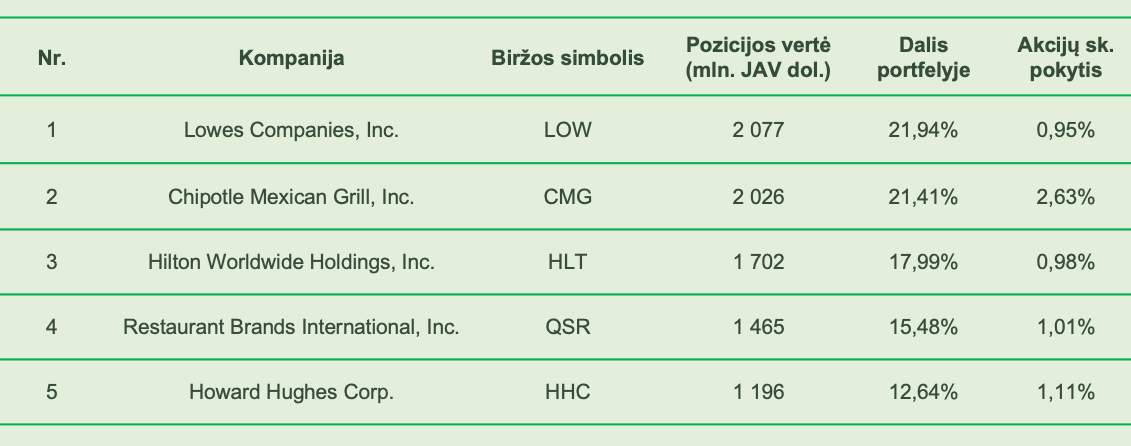The image size is (1131, 446).
Task: Select Chipotle Mexican Grill, Inc. cell
Action: click(291, 196)
